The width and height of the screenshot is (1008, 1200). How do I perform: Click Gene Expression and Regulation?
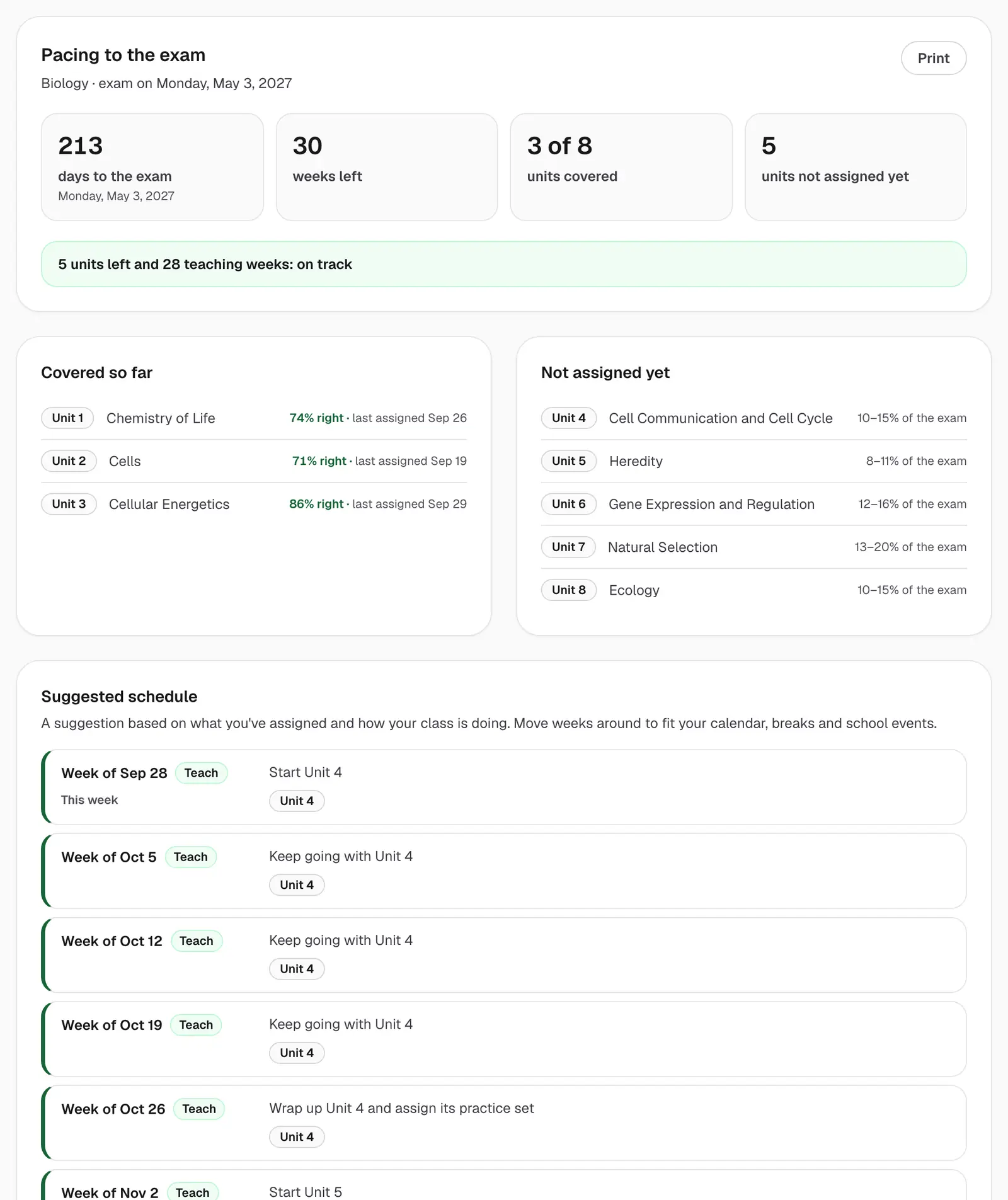click(x=711, y=504)
